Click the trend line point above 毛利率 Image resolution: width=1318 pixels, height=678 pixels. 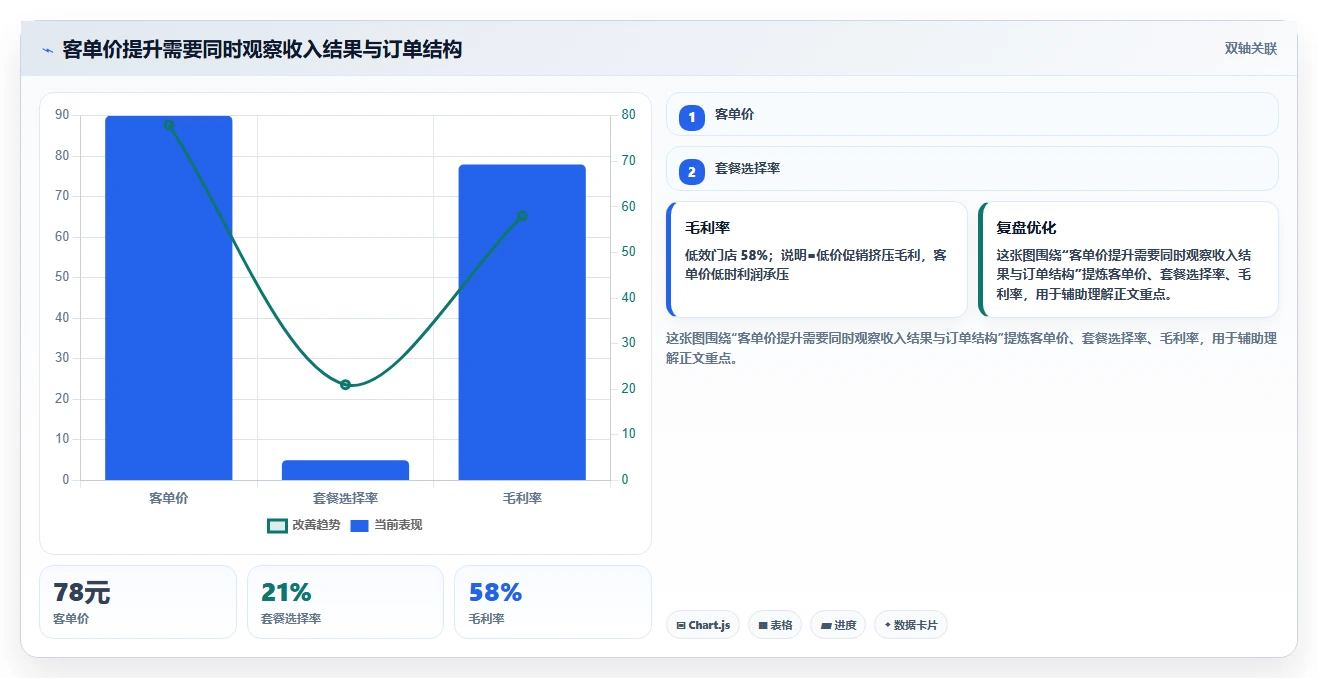tap(522, 216)
